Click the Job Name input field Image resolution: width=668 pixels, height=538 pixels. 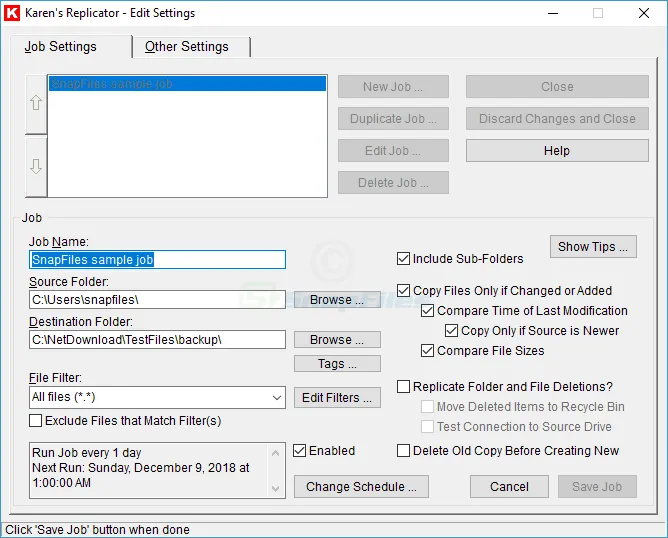pos(157,259)
